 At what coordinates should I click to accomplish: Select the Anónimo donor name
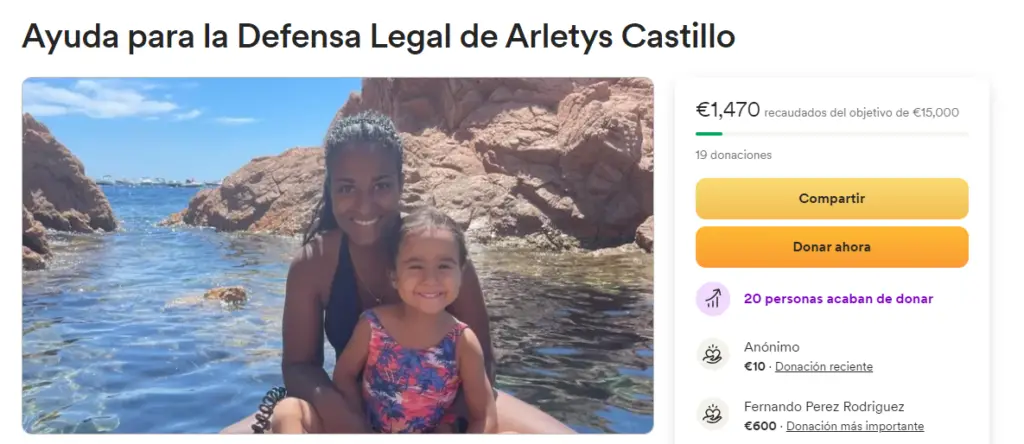click(771, 347)
